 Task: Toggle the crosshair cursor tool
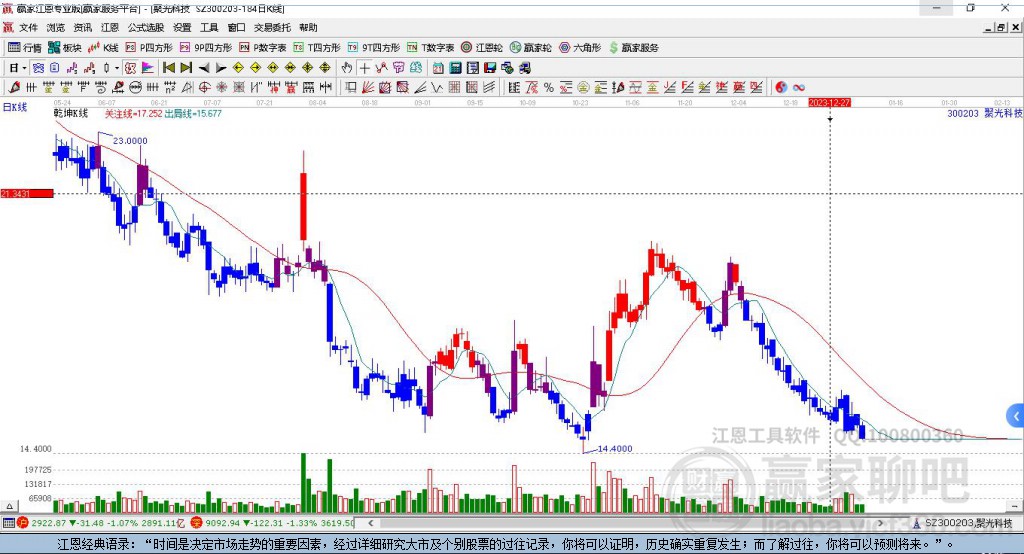pos(364,68)
